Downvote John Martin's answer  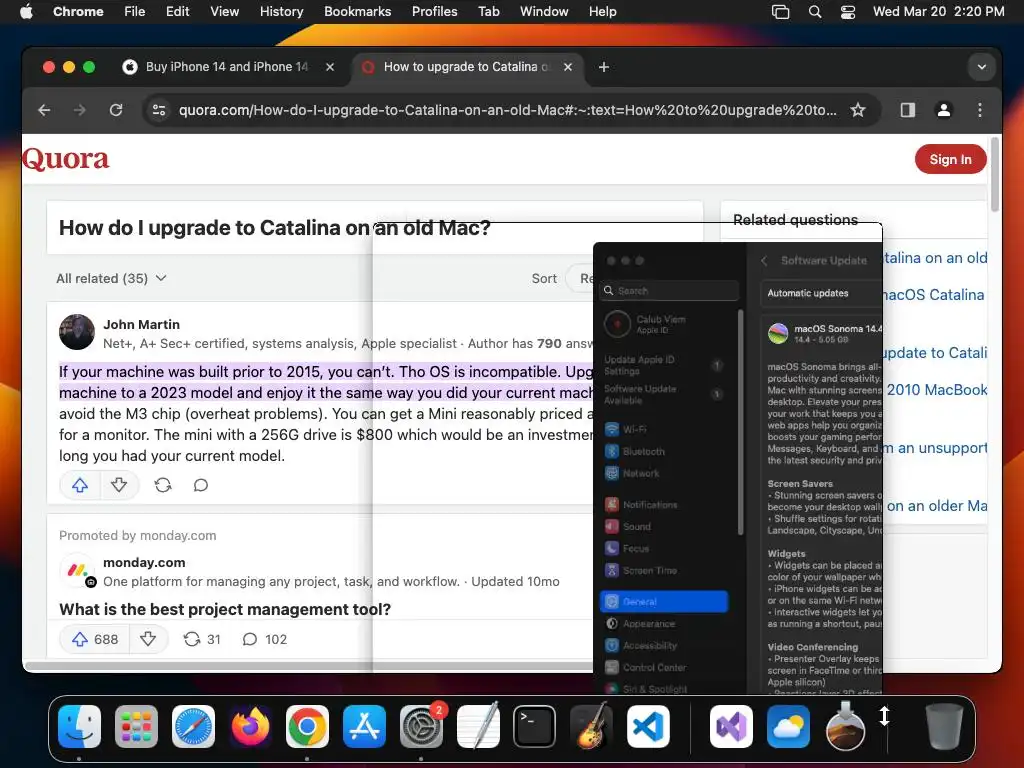[x=119, y=485]
